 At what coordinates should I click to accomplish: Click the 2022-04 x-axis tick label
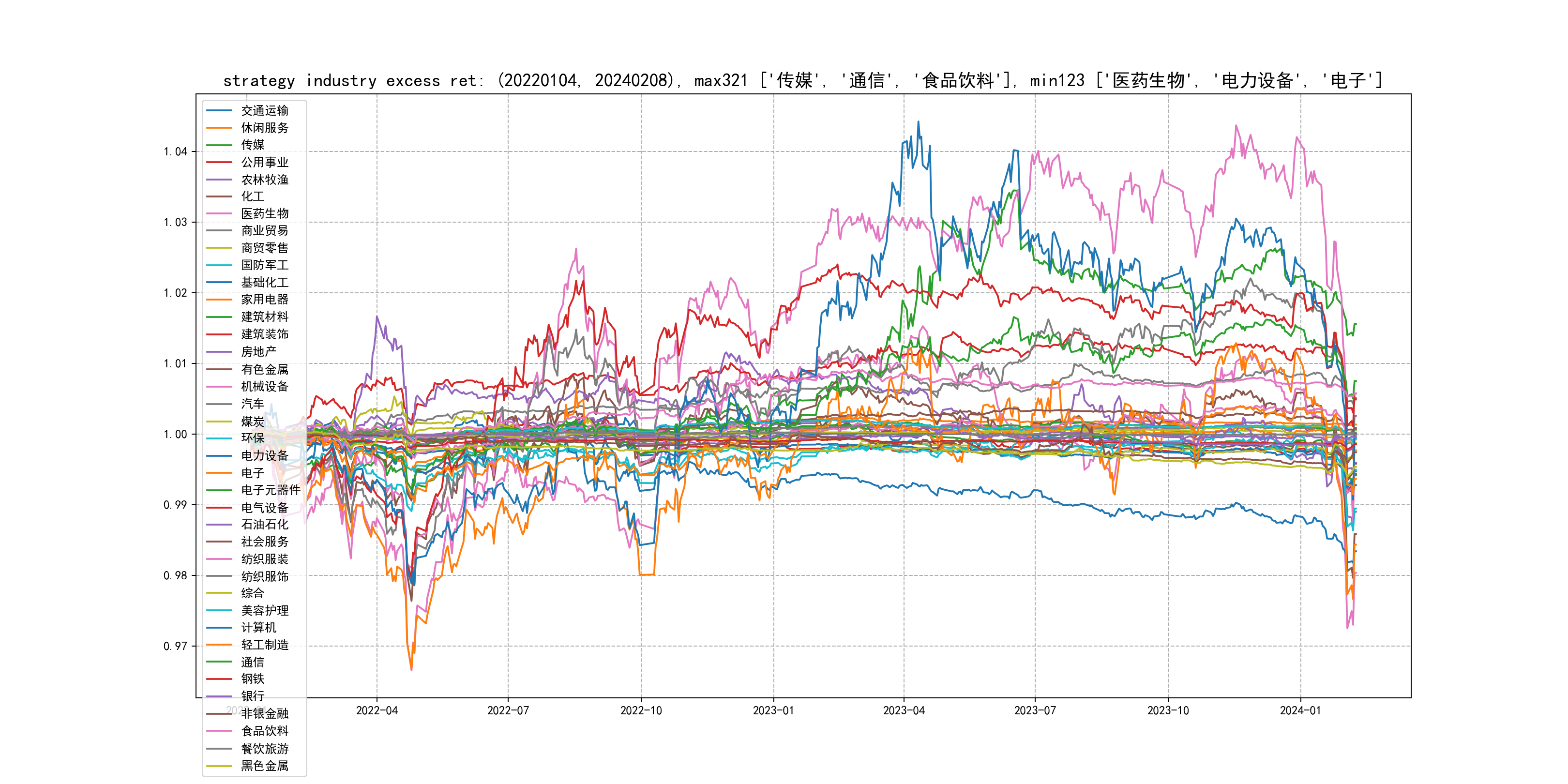coord(377,711)
